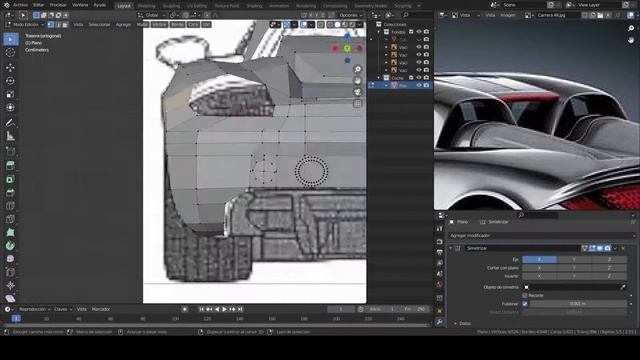Select the Spin tool
Image resolution: width=640 pixels, height=360 pixels.
(x=11, y=246)
